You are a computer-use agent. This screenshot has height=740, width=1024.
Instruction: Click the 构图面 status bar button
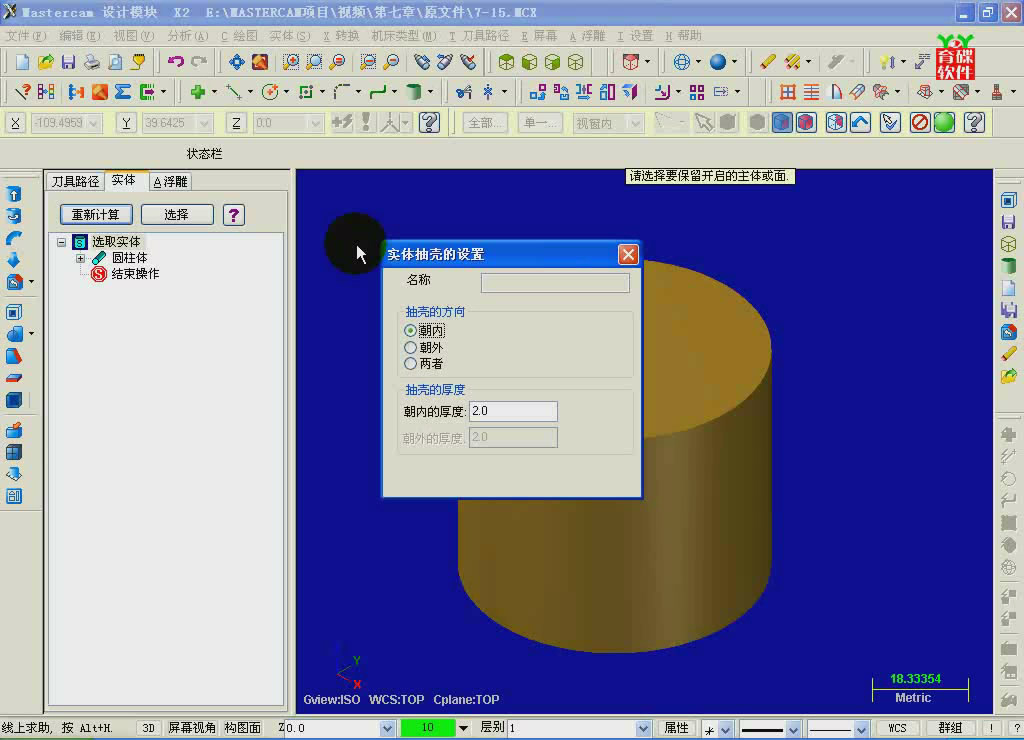(x=243, y=728)
